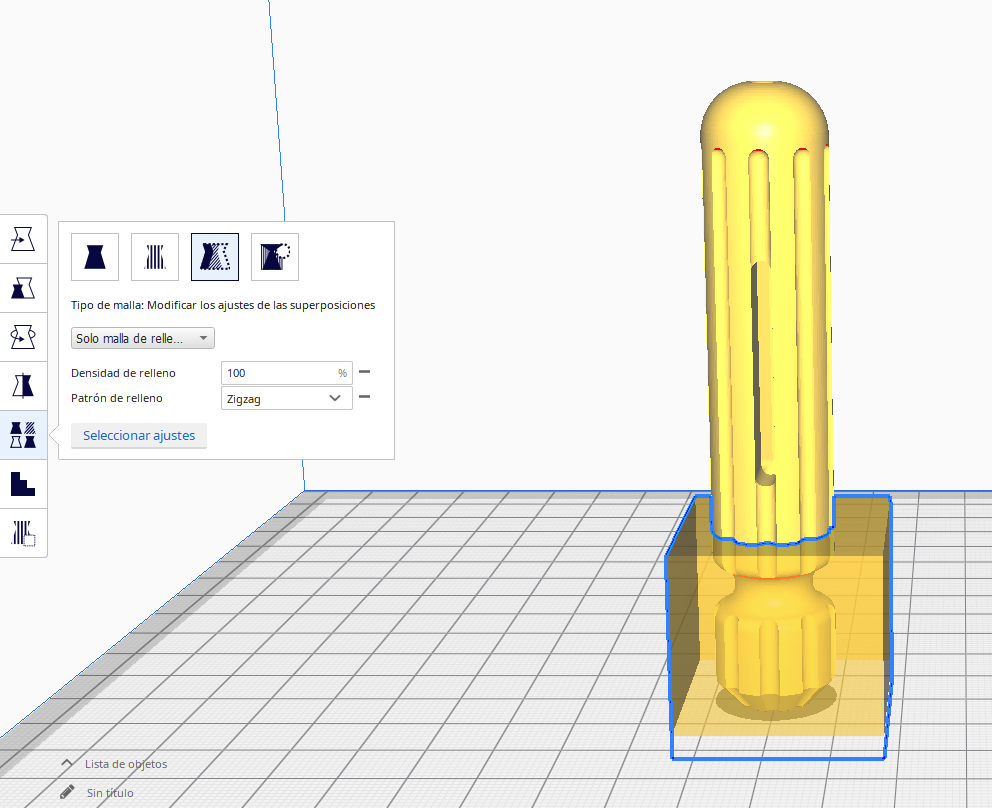Viewport: 992px width, 808px height.
Task: Click the pencil icon next to Sin título
Action: click(66, 792)
